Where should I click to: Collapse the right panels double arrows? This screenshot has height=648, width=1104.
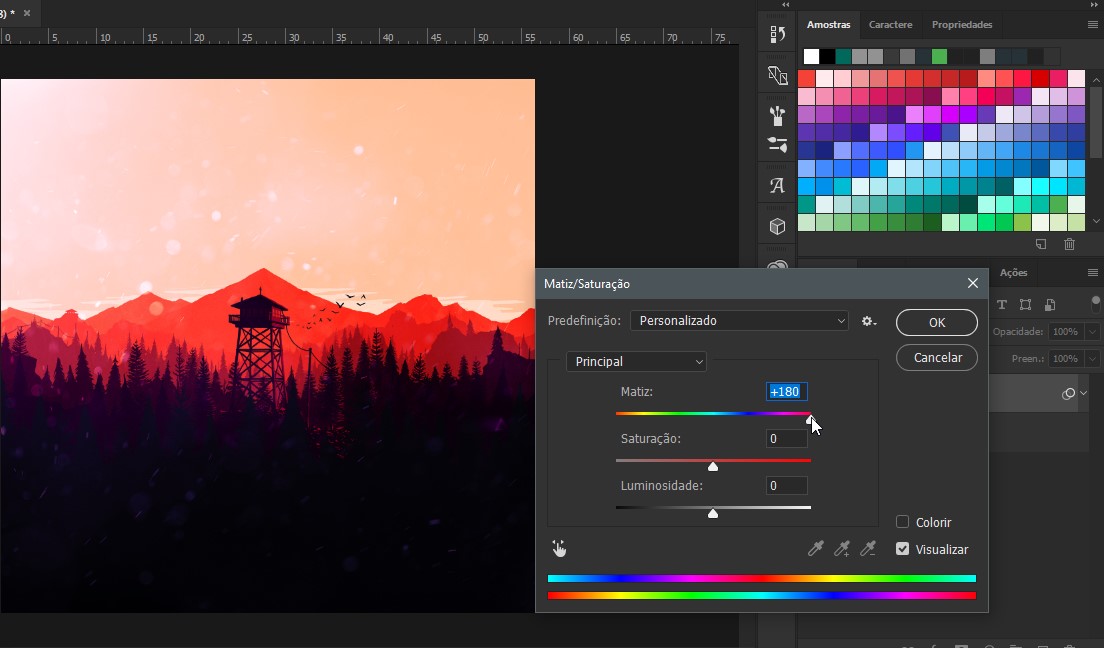[x=1093, y=4]
